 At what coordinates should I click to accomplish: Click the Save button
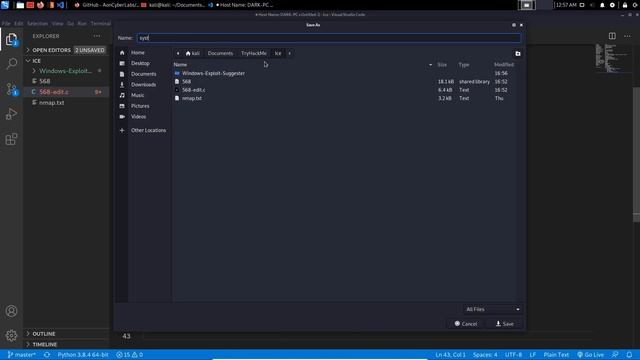coord(504,324)
